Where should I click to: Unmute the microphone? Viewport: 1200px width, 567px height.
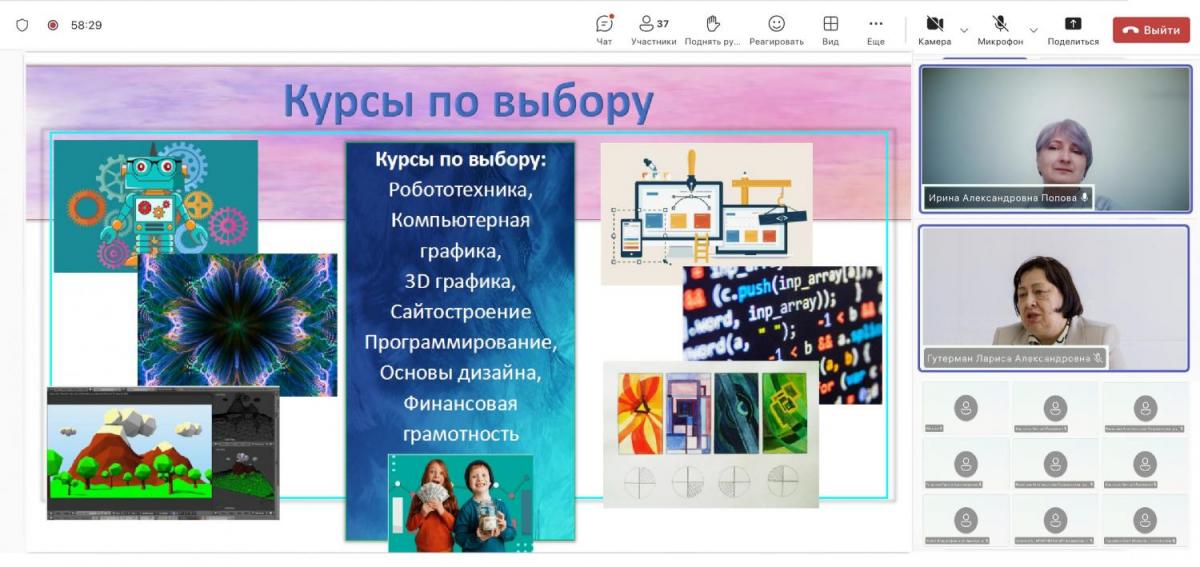[1000, 28]
